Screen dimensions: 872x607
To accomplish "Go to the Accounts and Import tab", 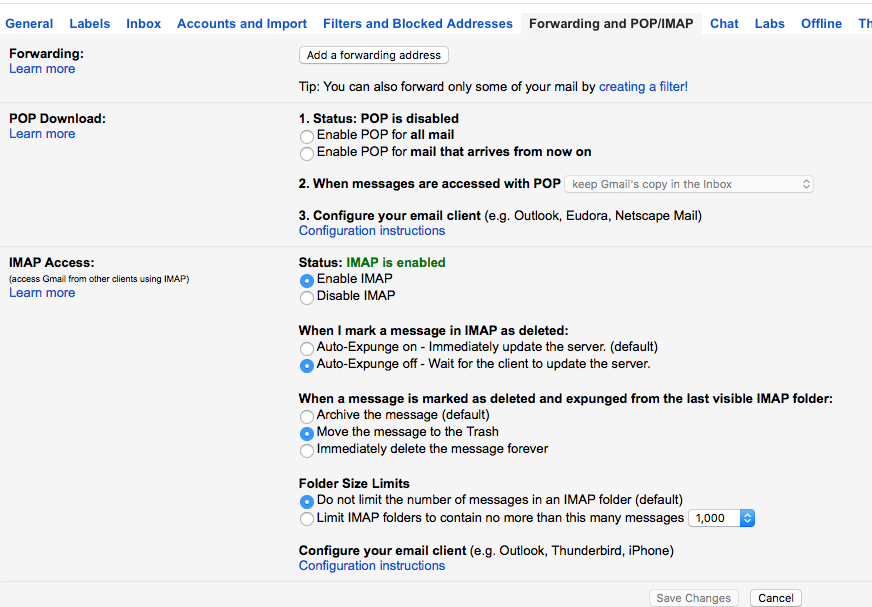I will pos(242,23).
